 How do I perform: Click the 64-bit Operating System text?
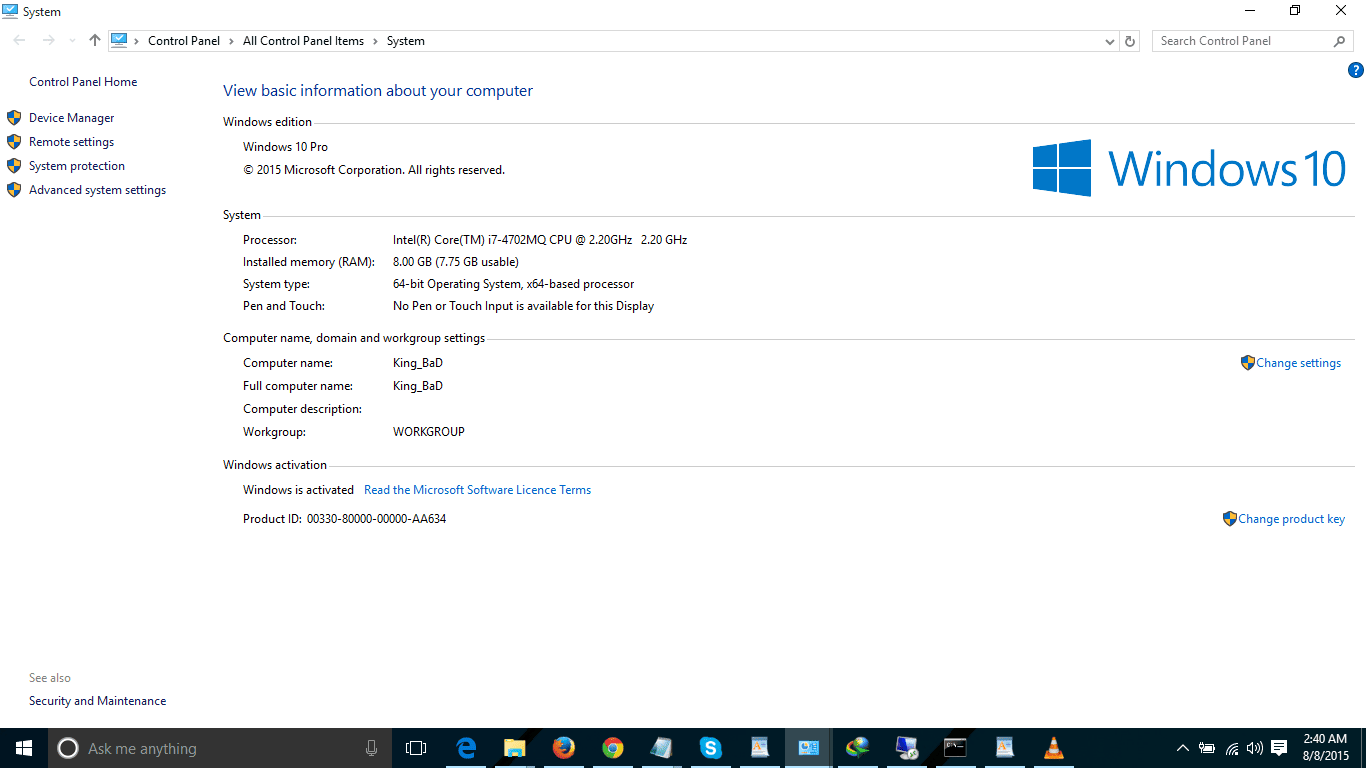point(513,284)
